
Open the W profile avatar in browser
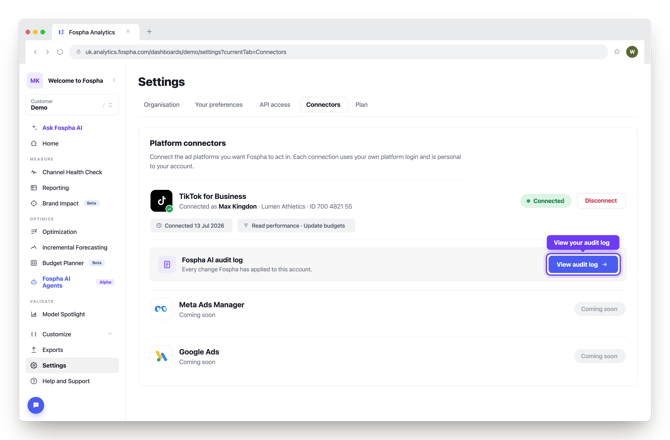[x=632, y=52]
